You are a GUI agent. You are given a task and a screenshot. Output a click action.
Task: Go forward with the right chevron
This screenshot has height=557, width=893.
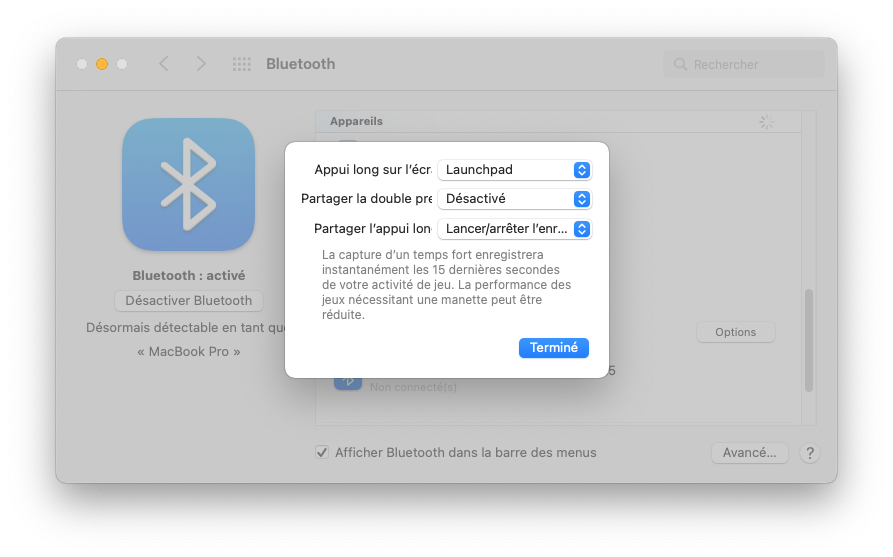(200, 64)
